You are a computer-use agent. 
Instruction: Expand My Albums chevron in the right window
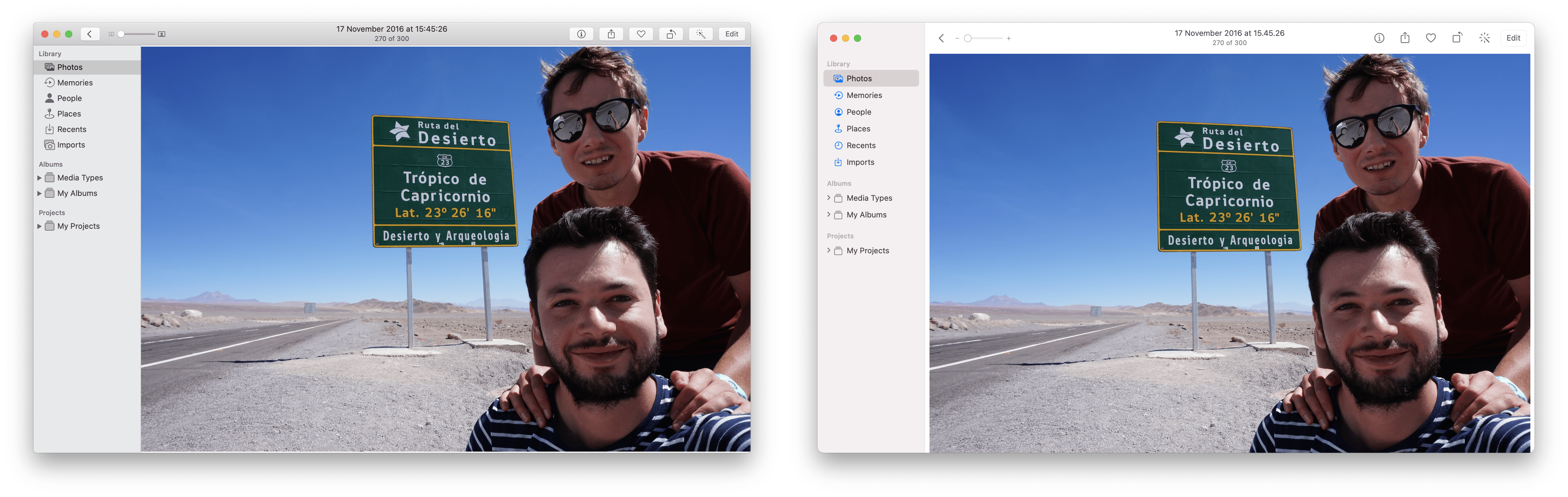tap(829, 214)
